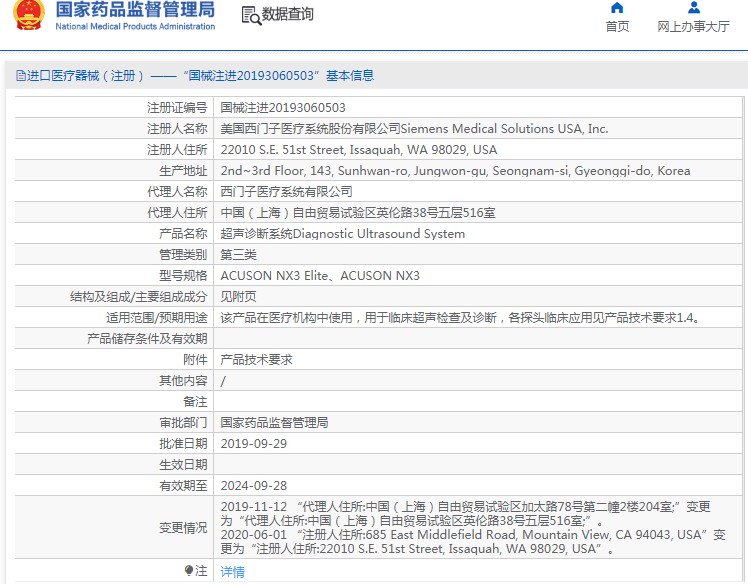This screenshot has height=584, width=748.
Task: Click the 国家药品监督管理局 header title
Action: click(x=135, y=10)
